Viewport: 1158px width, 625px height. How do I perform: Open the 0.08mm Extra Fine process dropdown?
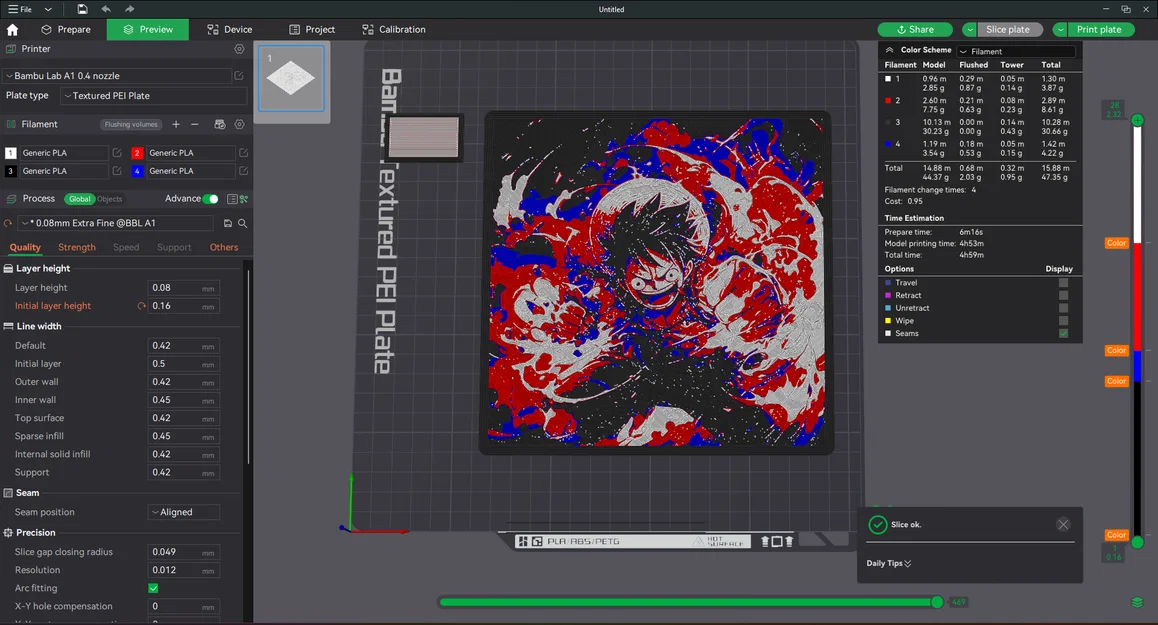click(x=116, y=223)
